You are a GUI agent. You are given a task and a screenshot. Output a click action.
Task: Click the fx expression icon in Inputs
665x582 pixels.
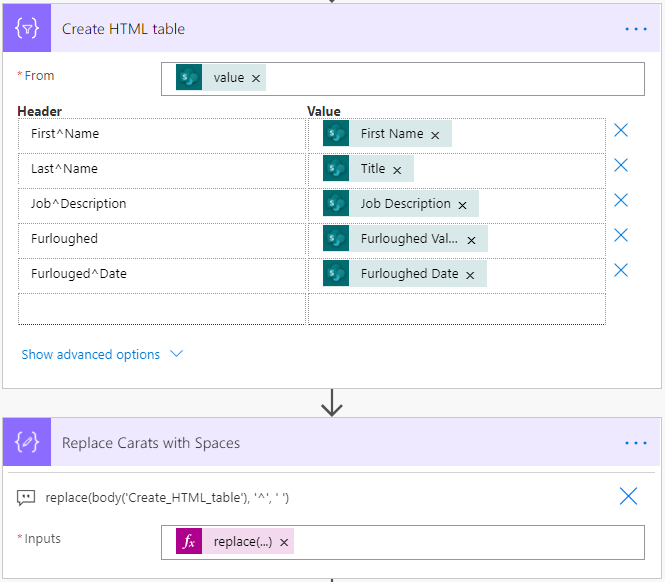189,541
